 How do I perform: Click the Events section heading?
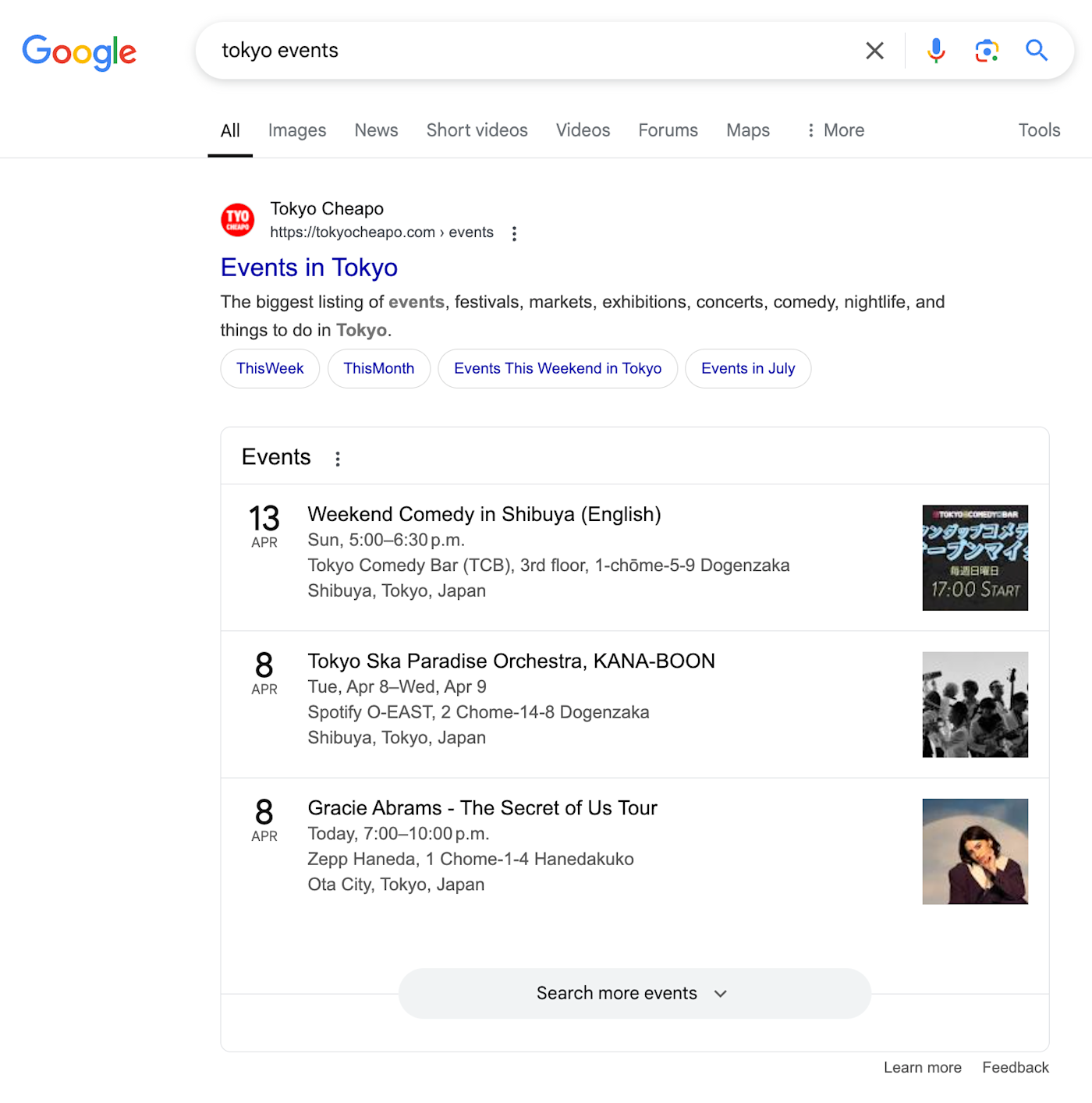click(x=276, y=457)
